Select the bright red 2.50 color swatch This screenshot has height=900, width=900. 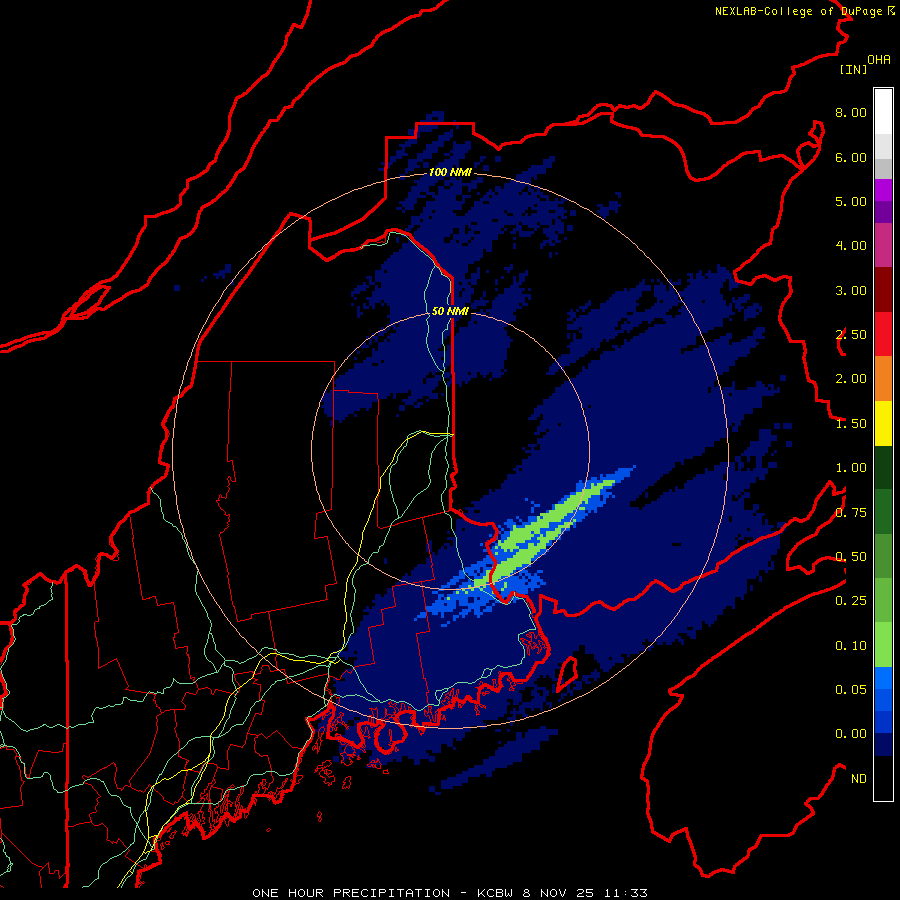pos(883,334)
